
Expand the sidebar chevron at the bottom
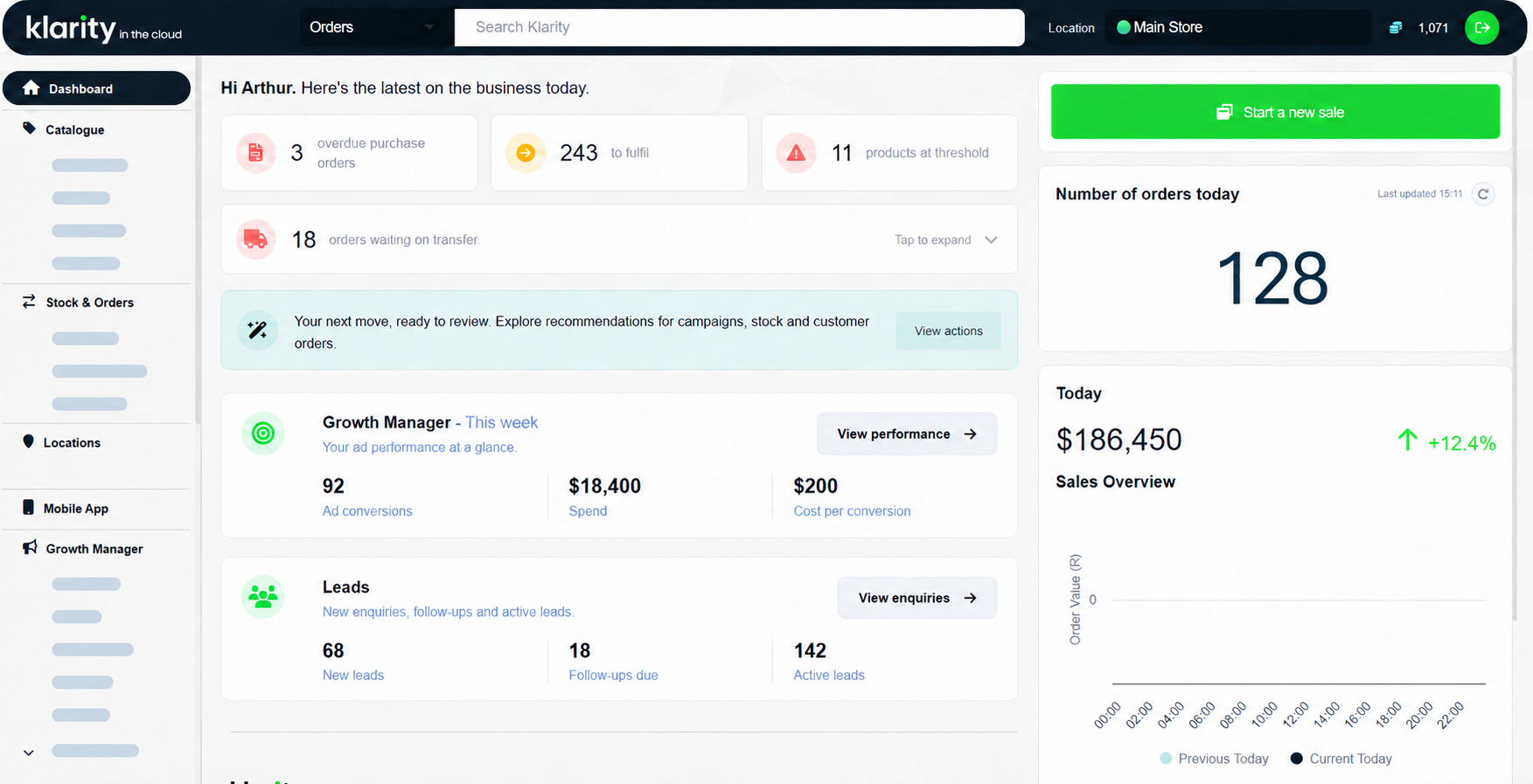29,753
